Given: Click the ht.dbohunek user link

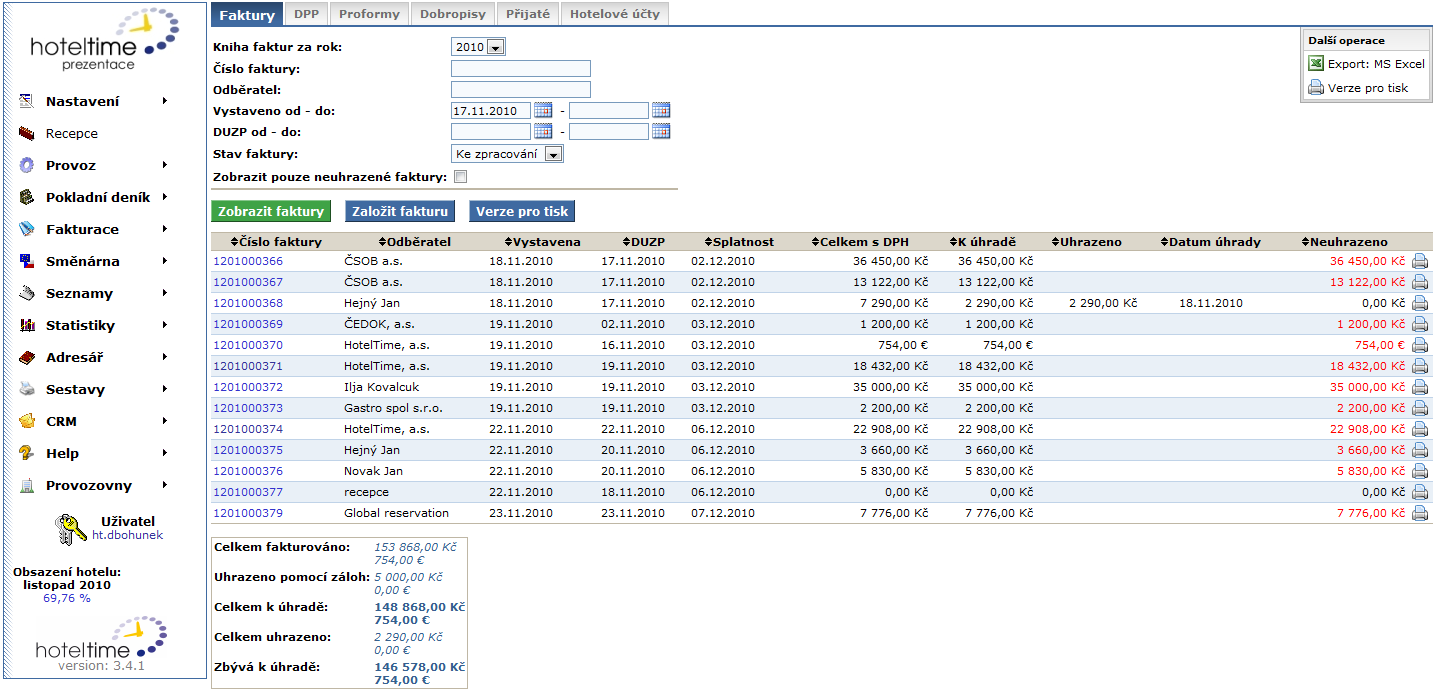Looking at the screenshot, I should coord(127,535).
